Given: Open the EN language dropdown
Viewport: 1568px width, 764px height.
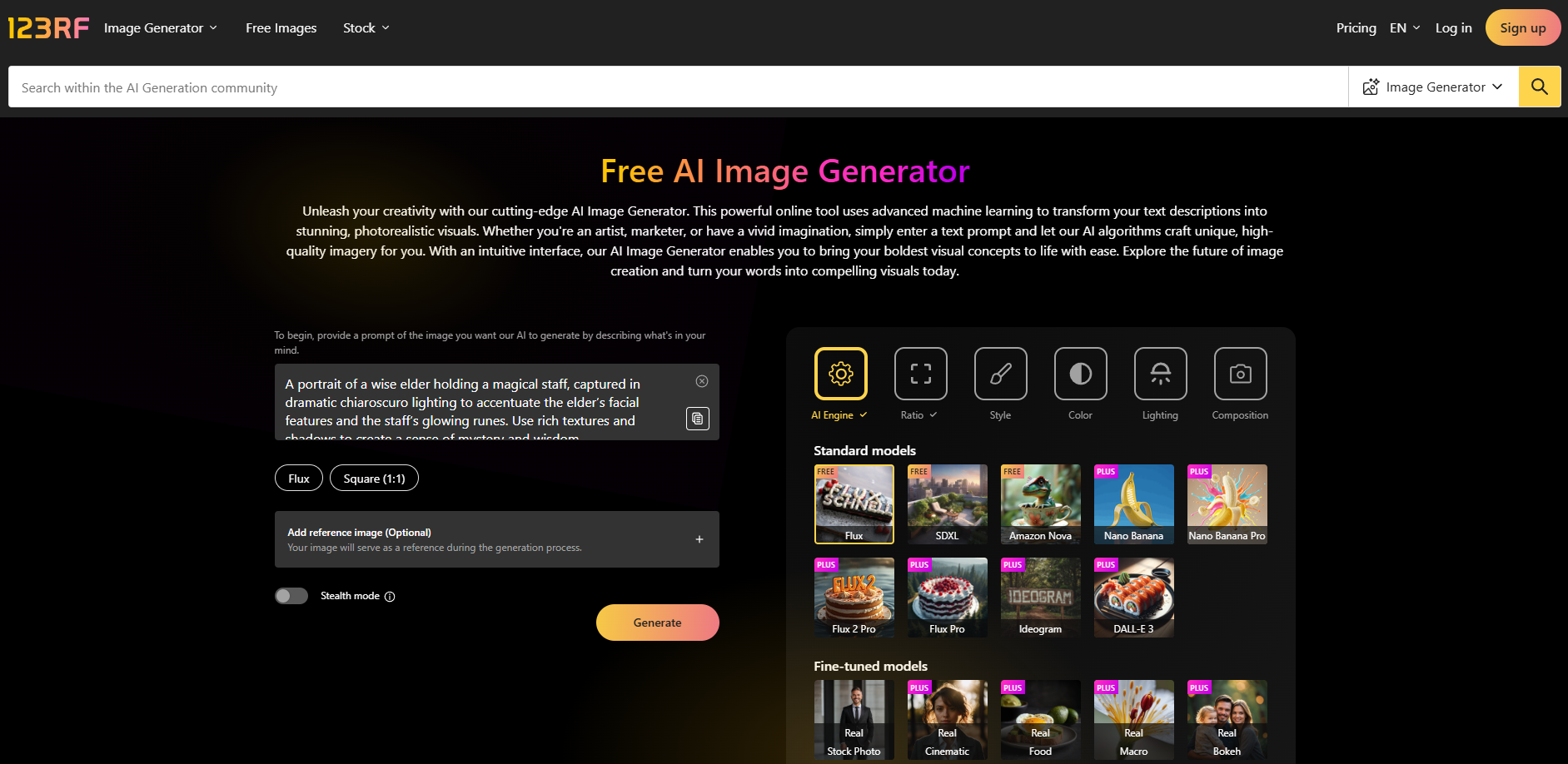Looking at the screenshot, I should point(1405,28).
